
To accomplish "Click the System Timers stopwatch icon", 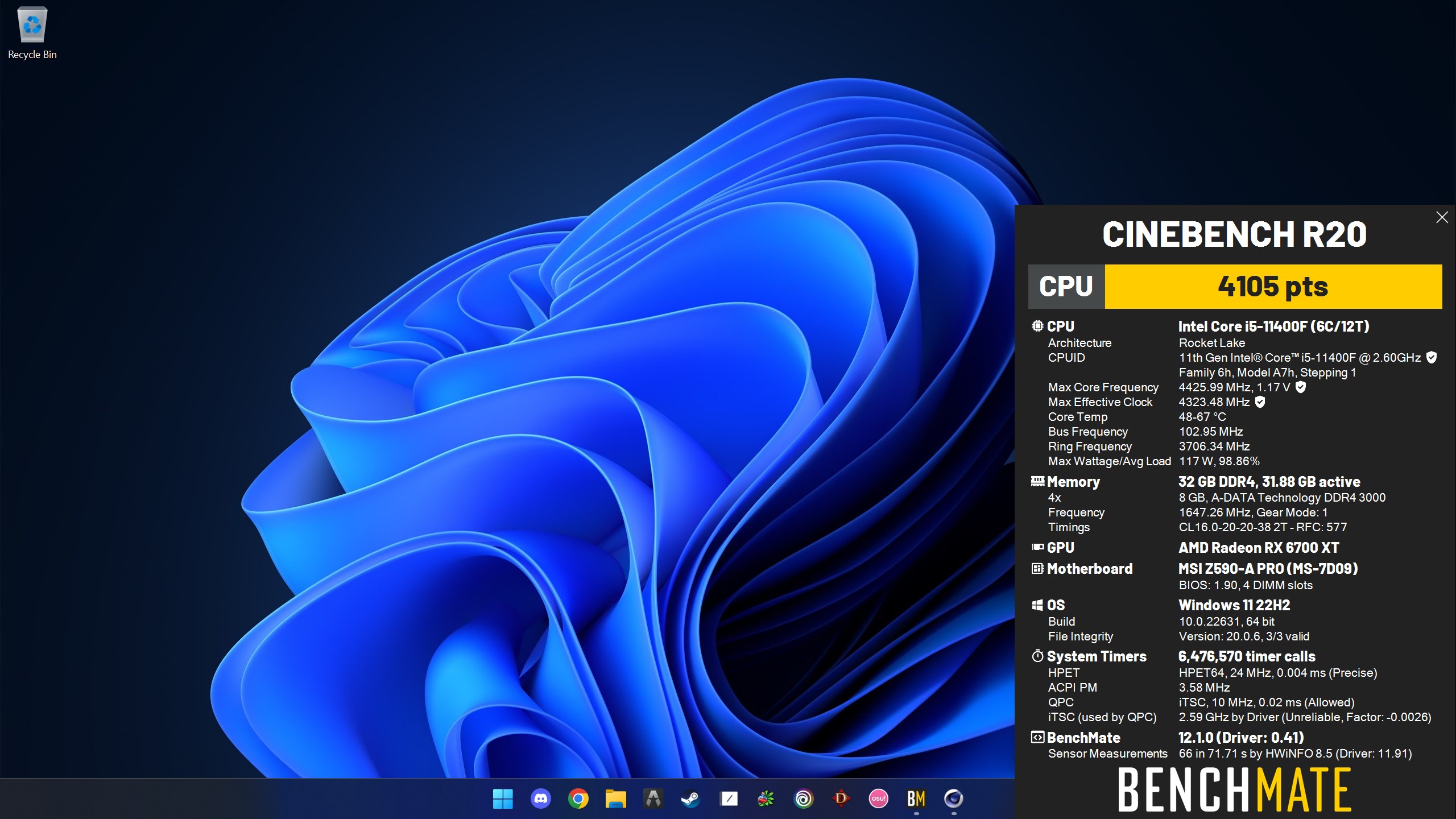I will tap(1037, 656).
